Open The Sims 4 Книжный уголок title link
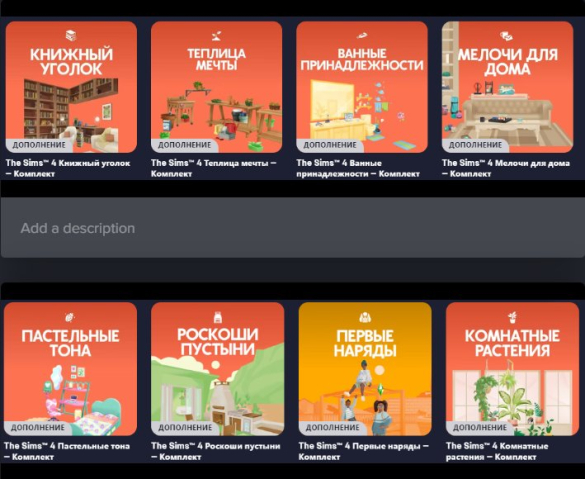The width and height of the screenshot is (585, 479). [68, 168]
